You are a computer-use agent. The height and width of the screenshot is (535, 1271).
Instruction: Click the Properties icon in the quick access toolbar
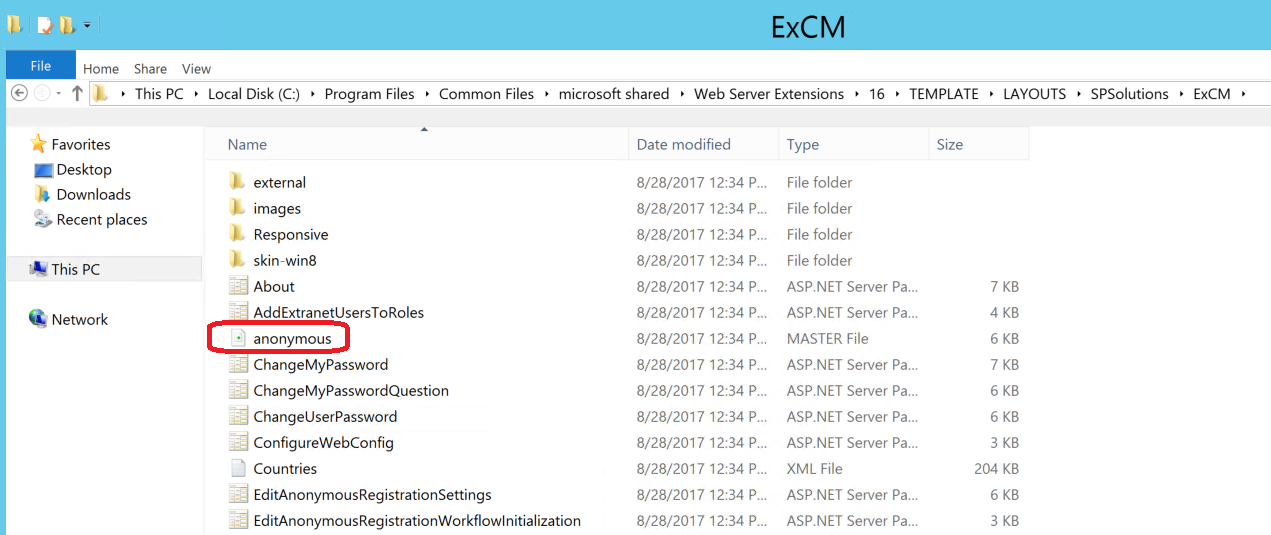(45, 25)
